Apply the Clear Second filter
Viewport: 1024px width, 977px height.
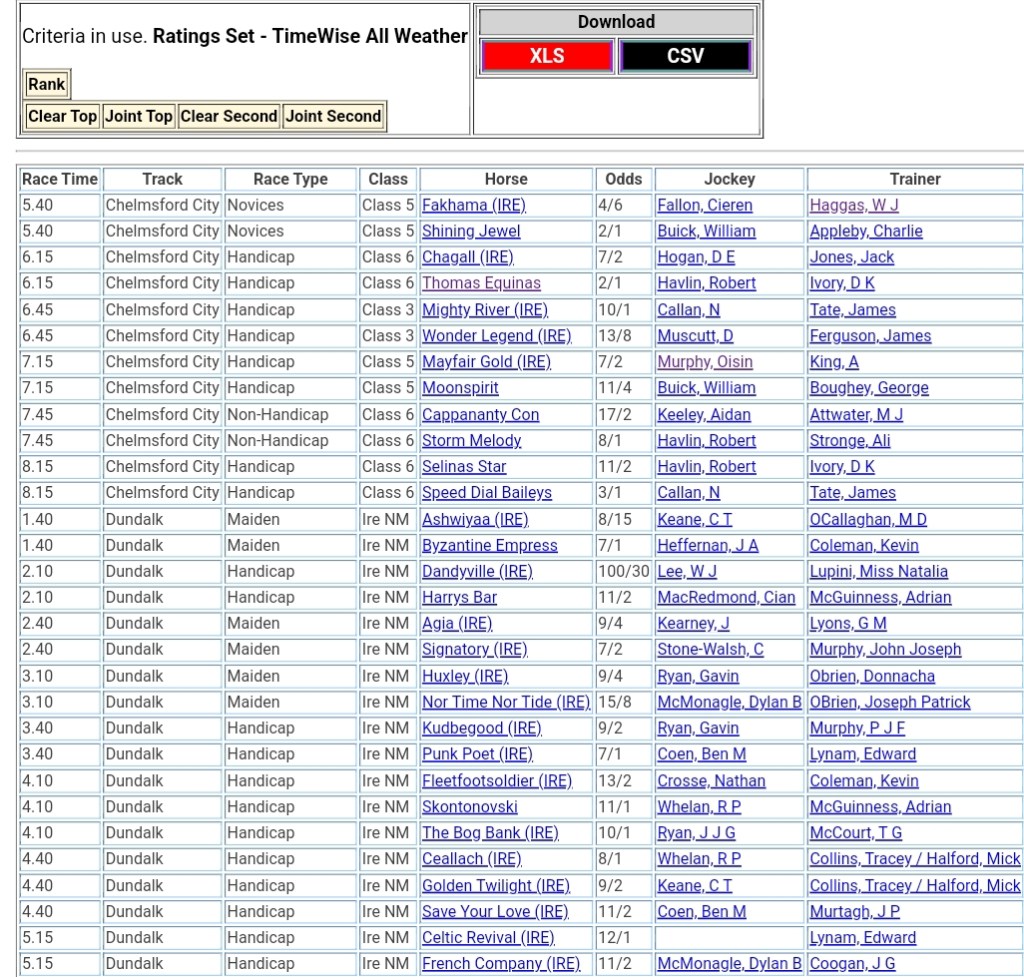pos(229,116)
